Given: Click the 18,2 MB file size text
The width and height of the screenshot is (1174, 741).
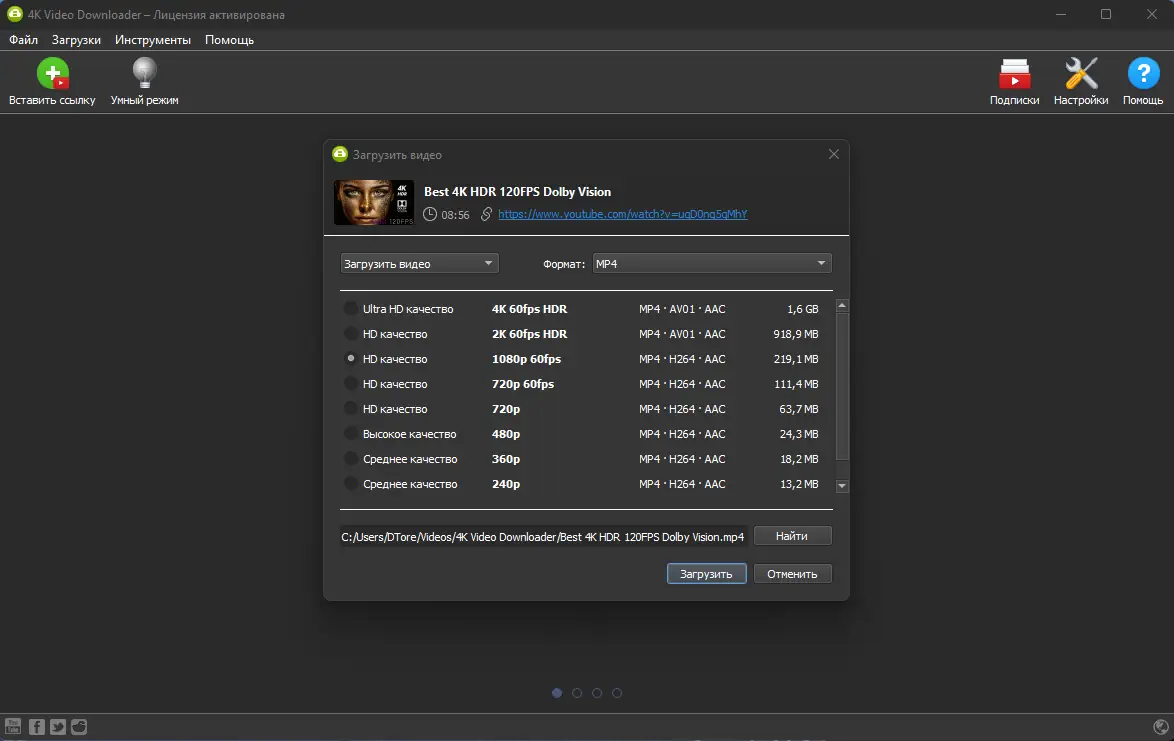Looking at the screenshot, I should click(x=799, y=459).
